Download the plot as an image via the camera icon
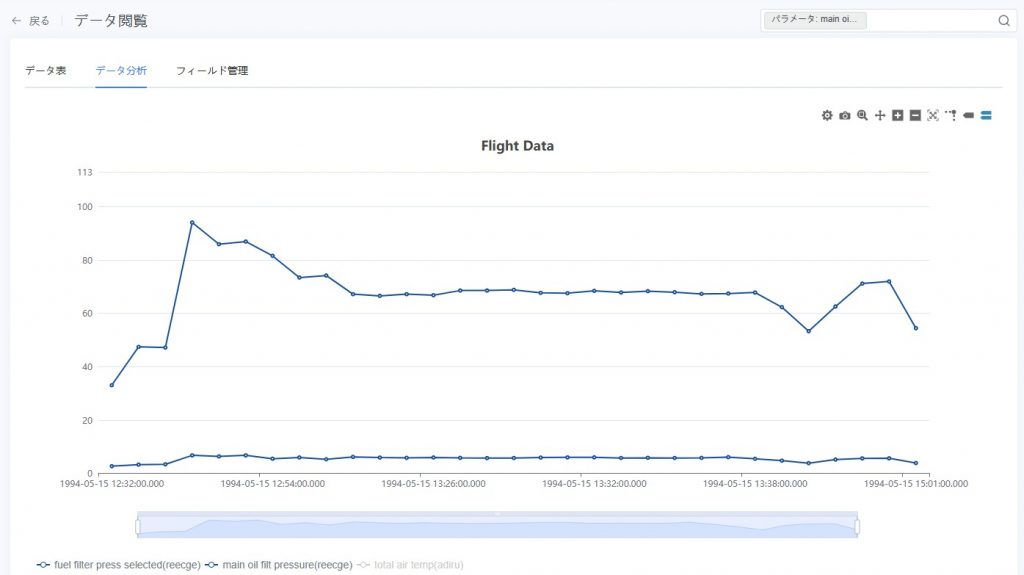Viewport: 1024px width, 575px height. point(845,116)
